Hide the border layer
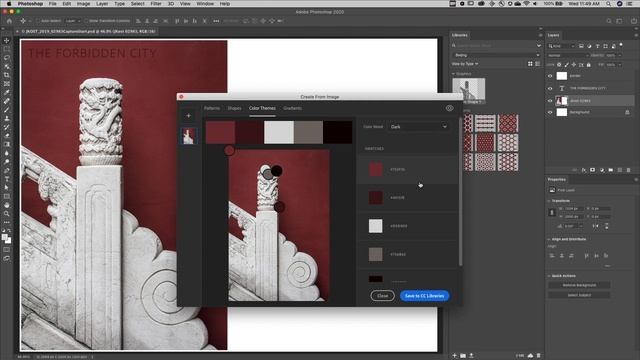The image size is (640, 360). coord(550,76)
